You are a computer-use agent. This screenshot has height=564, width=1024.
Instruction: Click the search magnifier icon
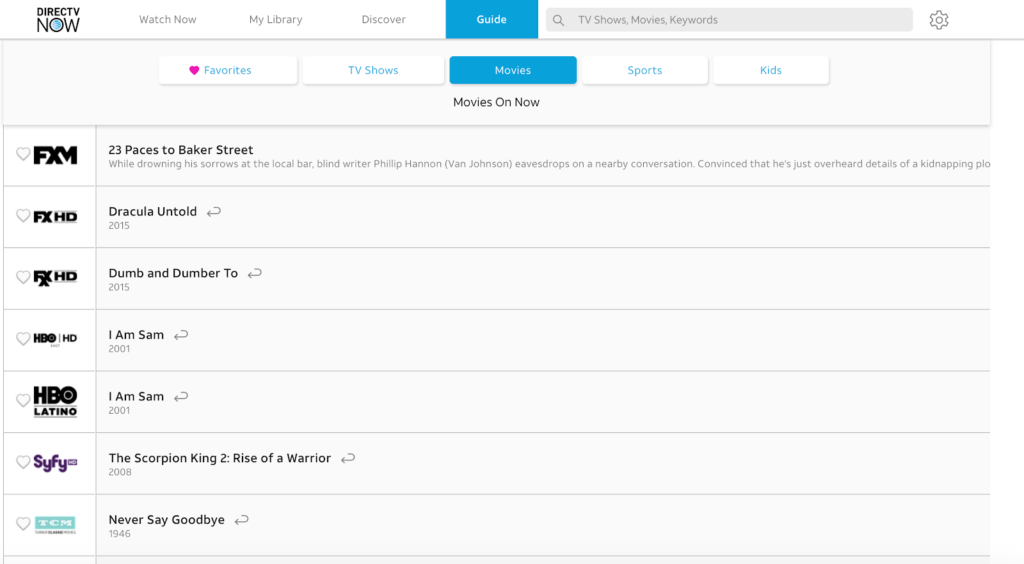click(x=558, y=20)
